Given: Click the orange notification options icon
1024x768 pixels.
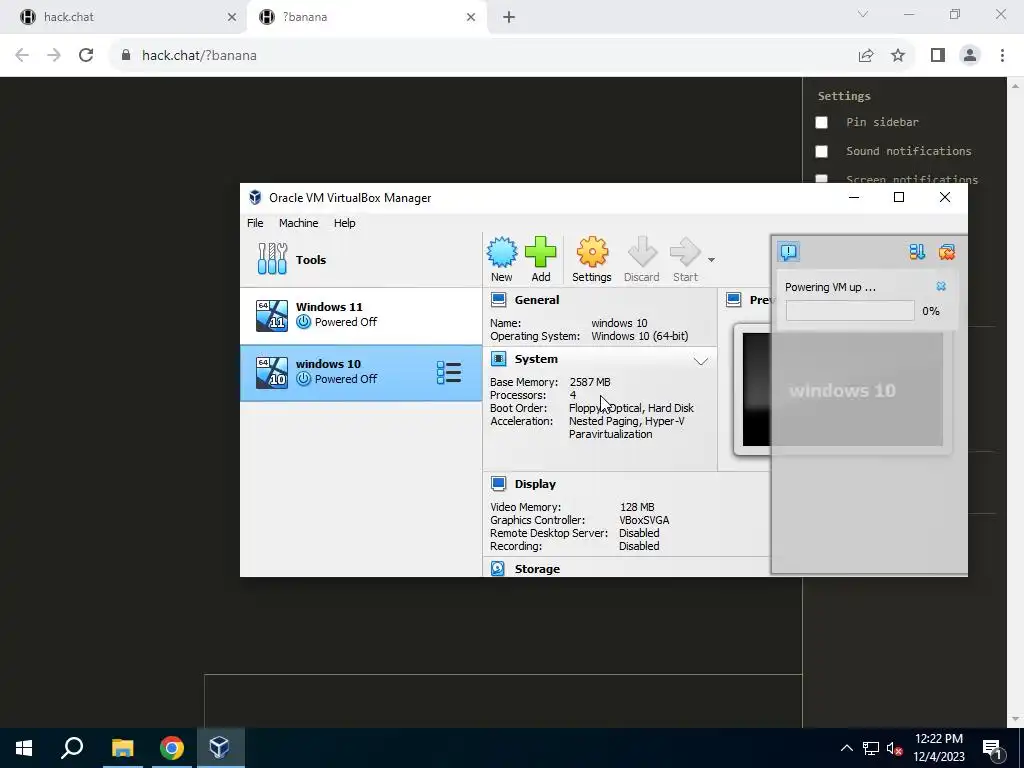Looking at the screenshot, I should [946, 252].
